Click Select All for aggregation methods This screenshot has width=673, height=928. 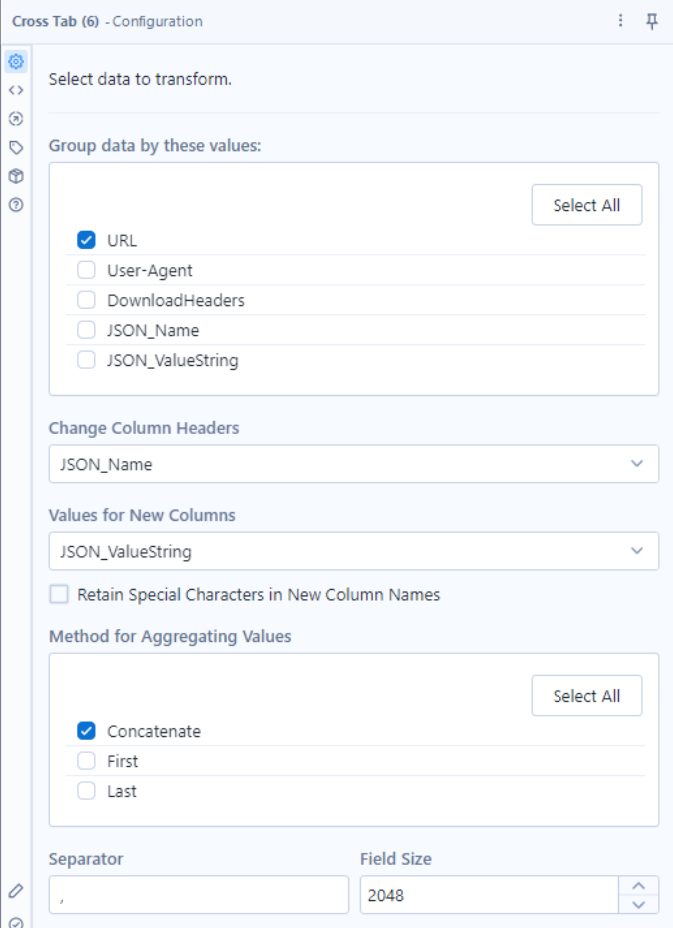pyautogui.click(x=586, y=696)
